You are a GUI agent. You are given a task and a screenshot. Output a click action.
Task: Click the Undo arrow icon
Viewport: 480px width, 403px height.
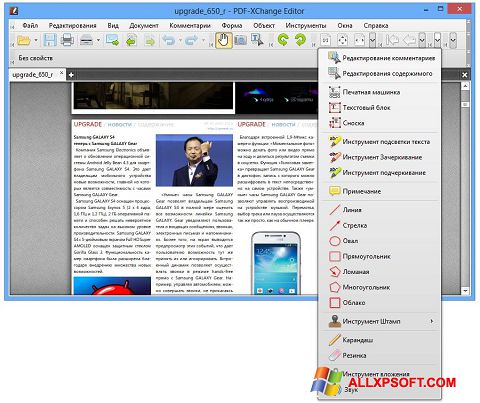(169, 41)
